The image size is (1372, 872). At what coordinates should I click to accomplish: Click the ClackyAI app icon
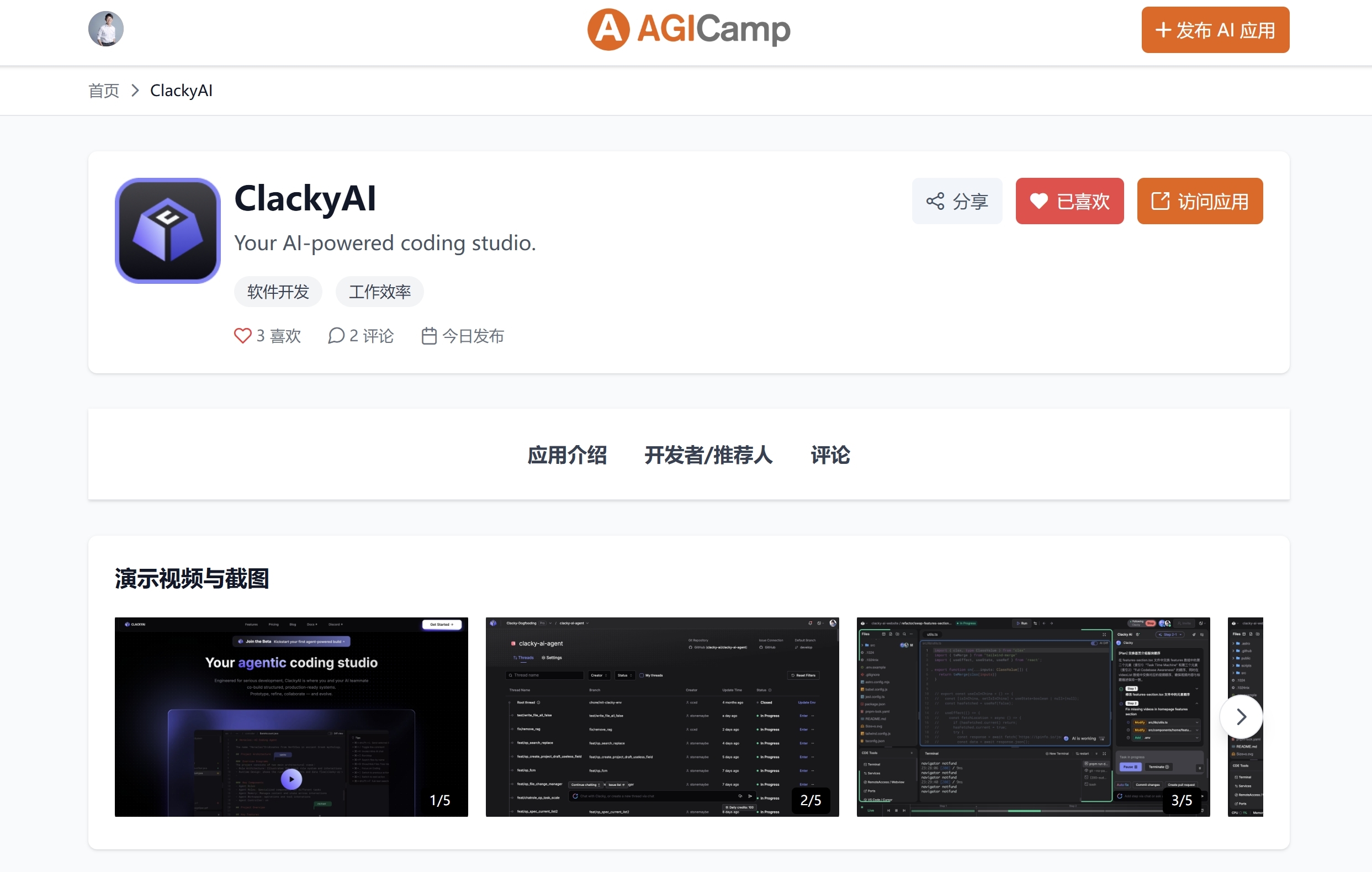167,231
